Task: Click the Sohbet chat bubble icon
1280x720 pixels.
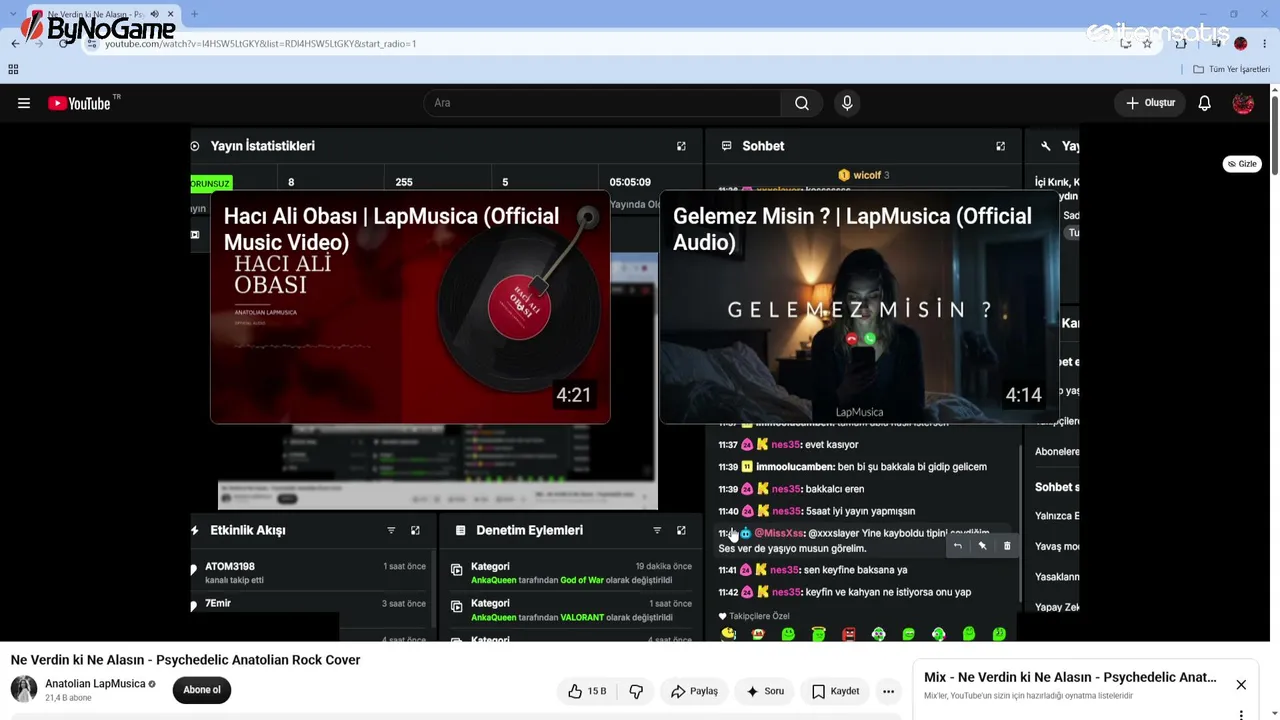Action: (726, 146)
